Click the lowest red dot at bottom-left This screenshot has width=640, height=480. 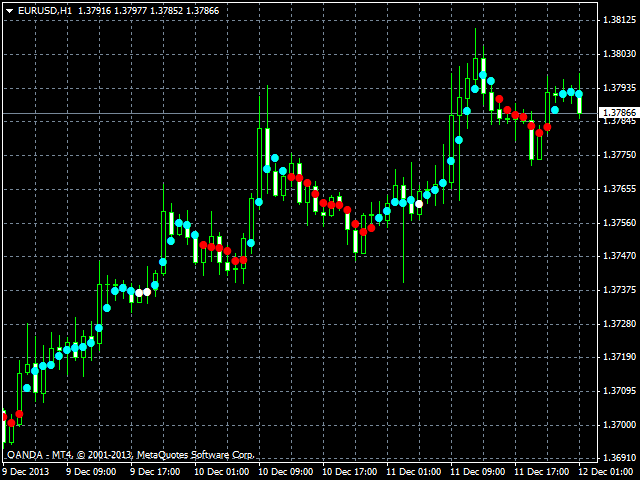tap(11, 423)
